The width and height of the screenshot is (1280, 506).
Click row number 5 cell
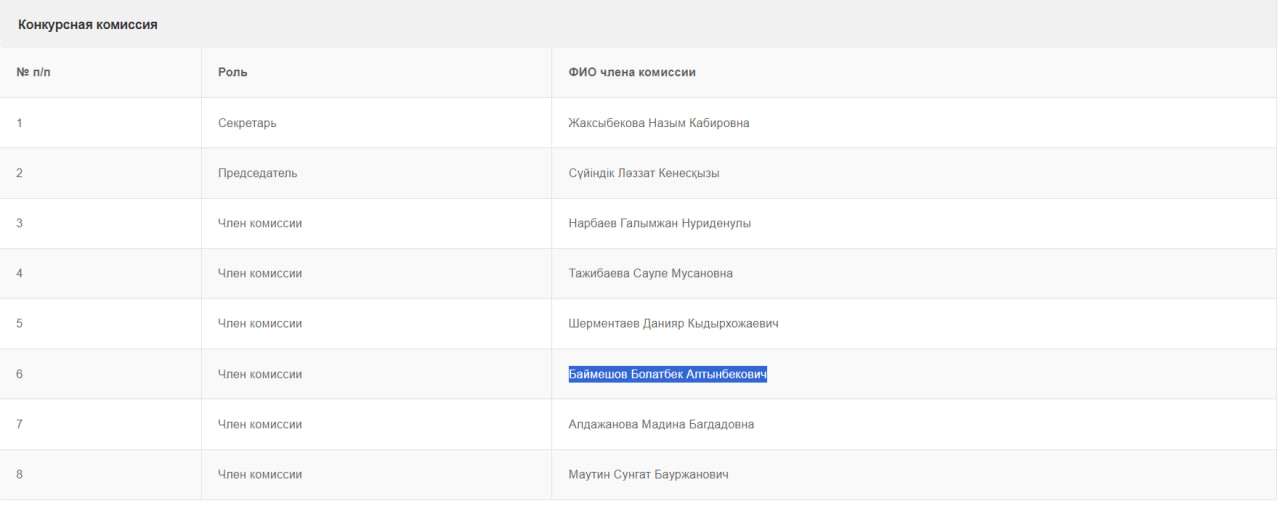point(20,324)
